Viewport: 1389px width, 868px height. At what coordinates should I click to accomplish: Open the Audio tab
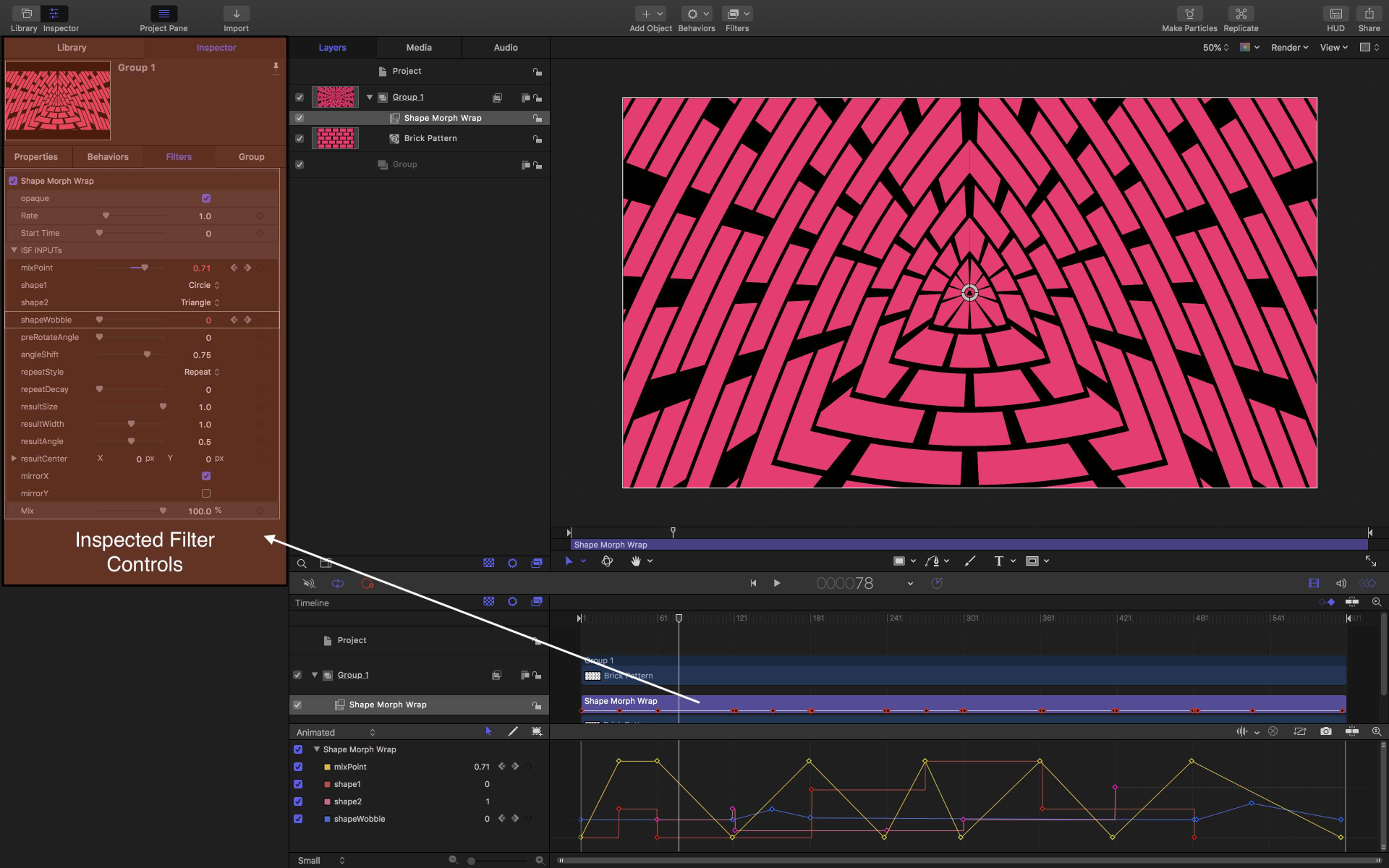(506, 48)
